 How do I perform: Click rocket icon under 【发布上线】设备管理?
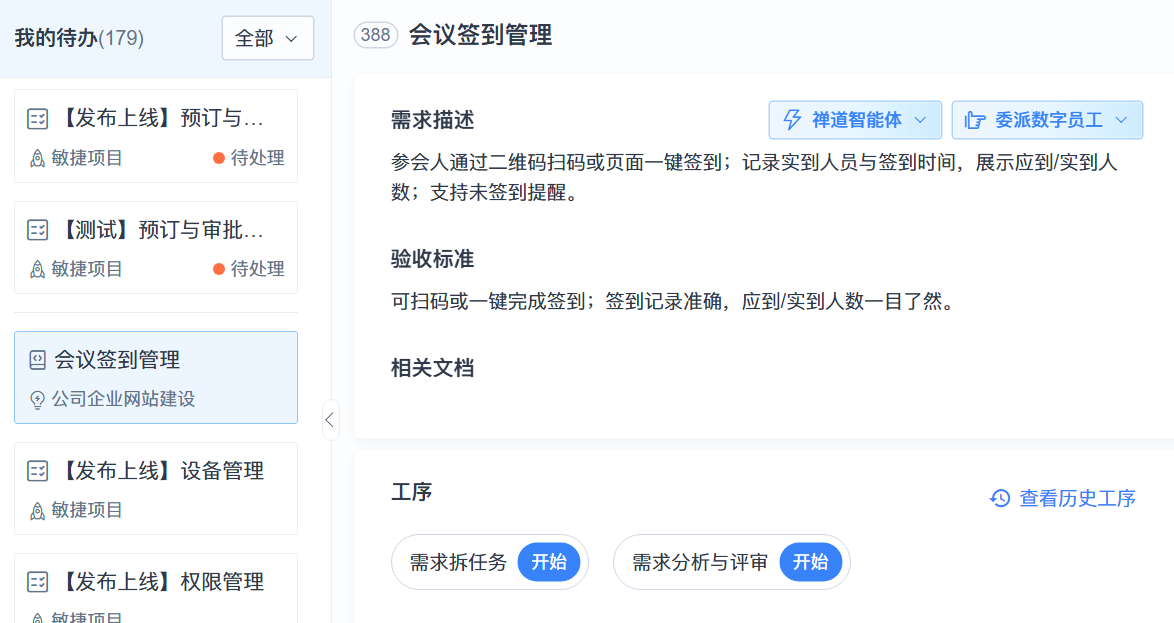(x=37, y=511)
